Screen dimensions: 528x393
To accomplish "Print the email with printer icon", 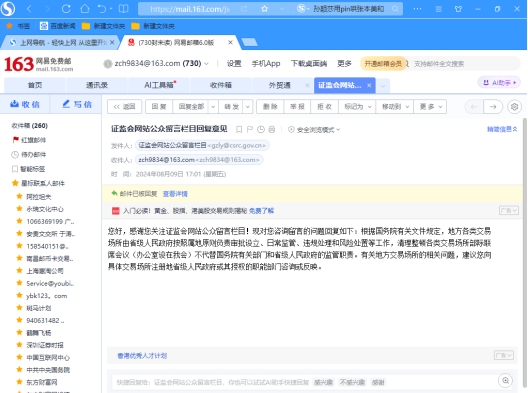I will click(x=272, y=130).
